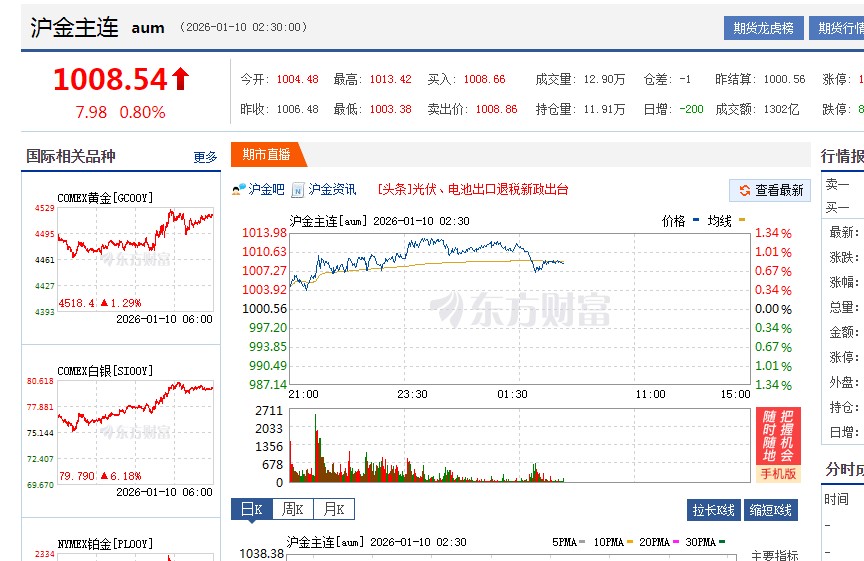The width and height of the screenshot is (864, 561).
Task: Click the change value 7.98
Action: [91, 112]
